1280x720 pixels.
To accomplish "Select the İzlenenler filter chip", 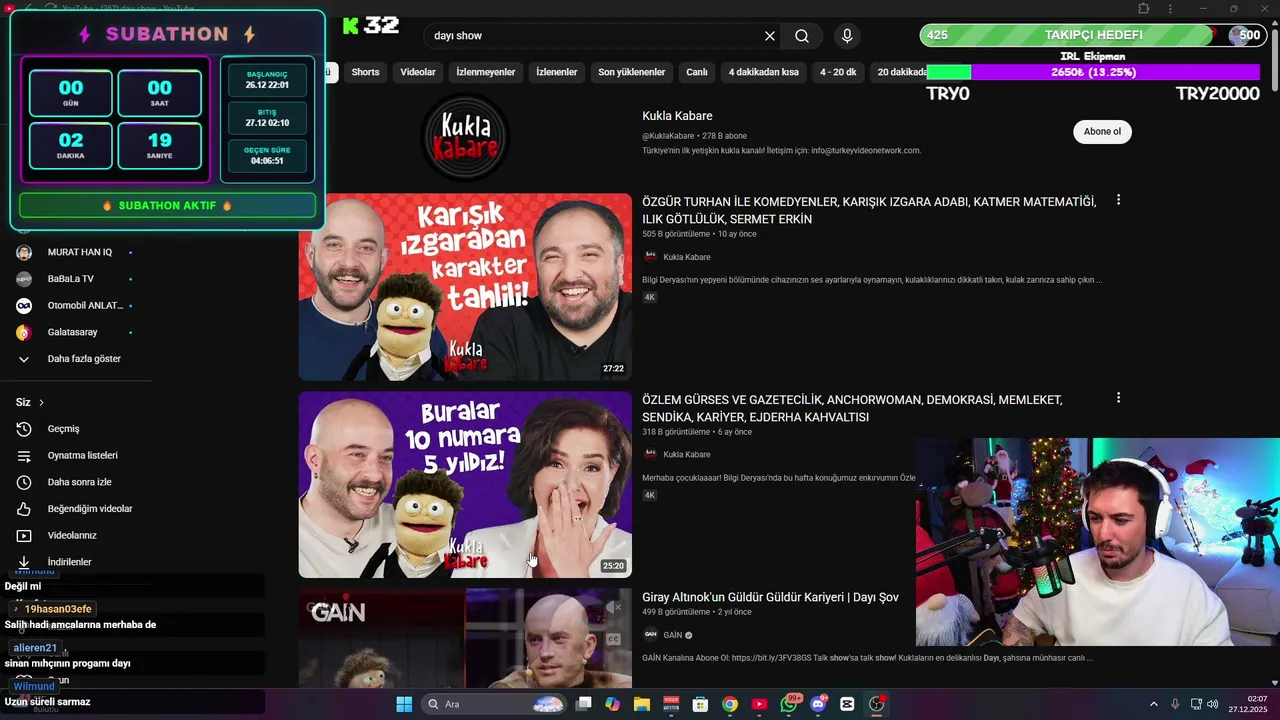I will coord(557,72).
